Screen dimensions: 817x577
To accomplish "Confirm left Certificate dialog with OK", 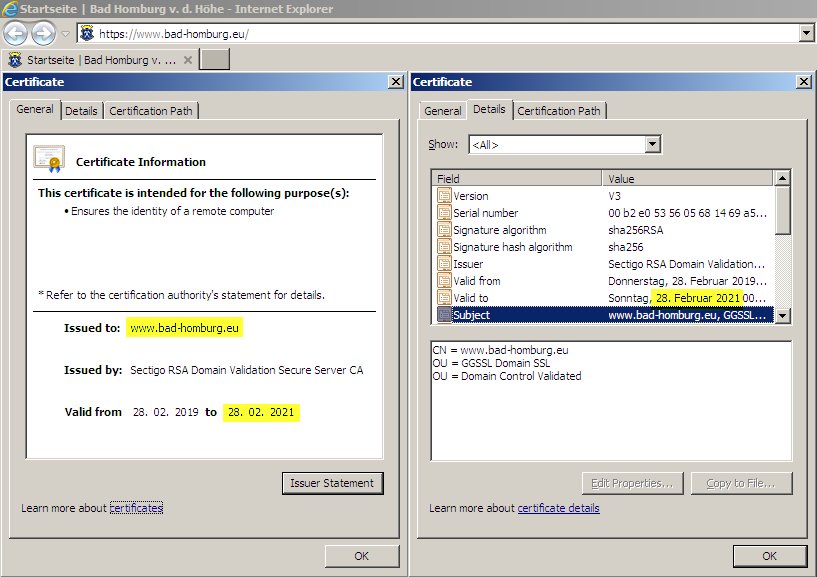I will [x=362, y=556].
